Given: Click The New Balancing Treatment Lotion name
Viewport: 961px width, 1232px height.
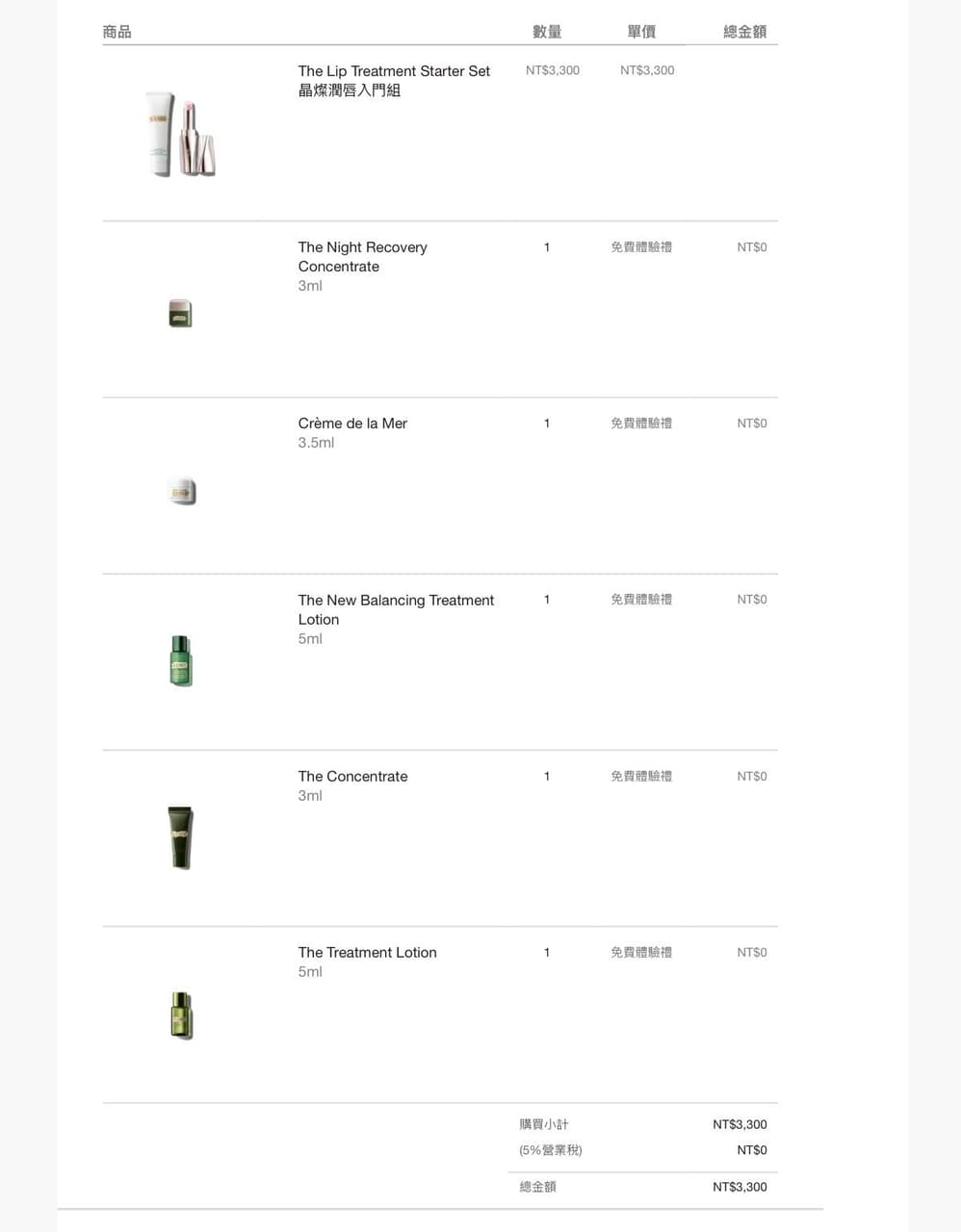Looking at the screenshot, I should (x=396, y=609).
